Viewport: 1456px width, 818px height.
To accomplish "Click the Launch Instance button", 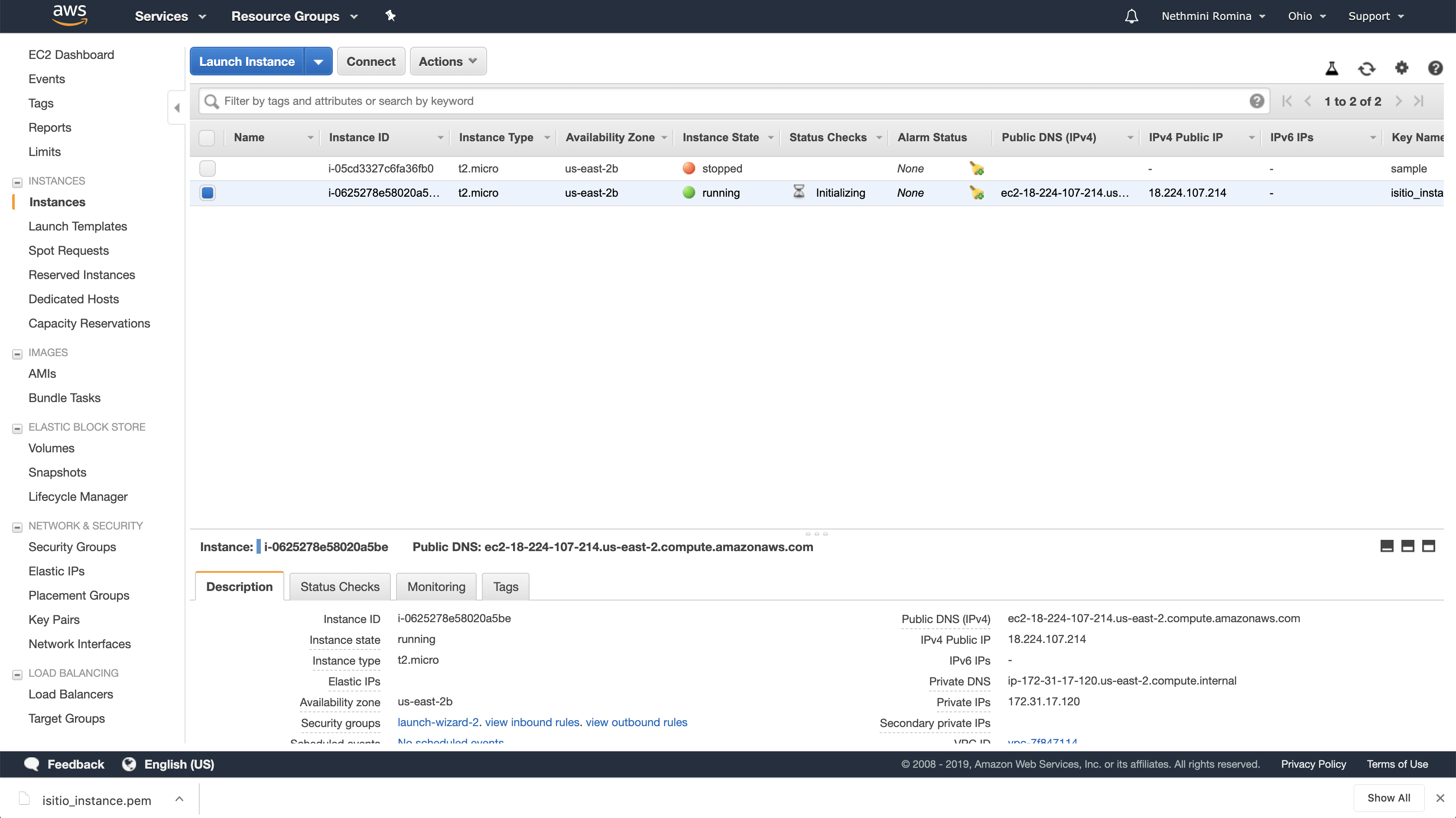I will coord(247,61).
